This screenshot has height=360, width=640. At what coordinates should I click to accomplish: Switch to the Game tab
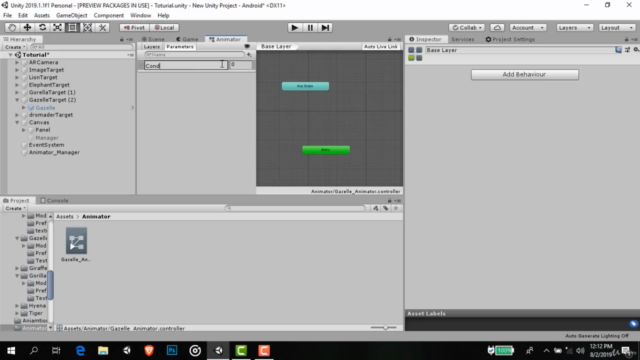pos(187,39)
